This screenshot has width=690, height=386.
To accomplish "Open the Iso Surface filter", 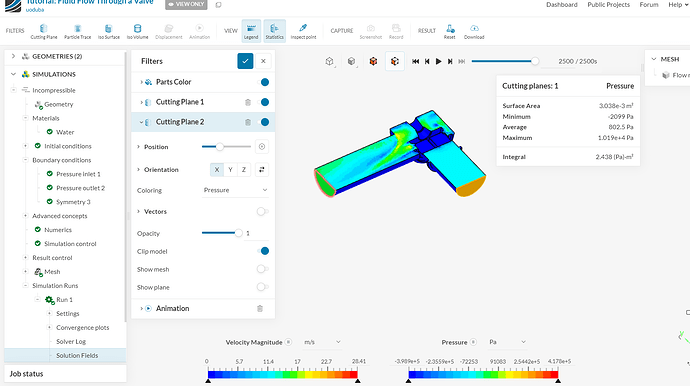I will coord(109,31).
